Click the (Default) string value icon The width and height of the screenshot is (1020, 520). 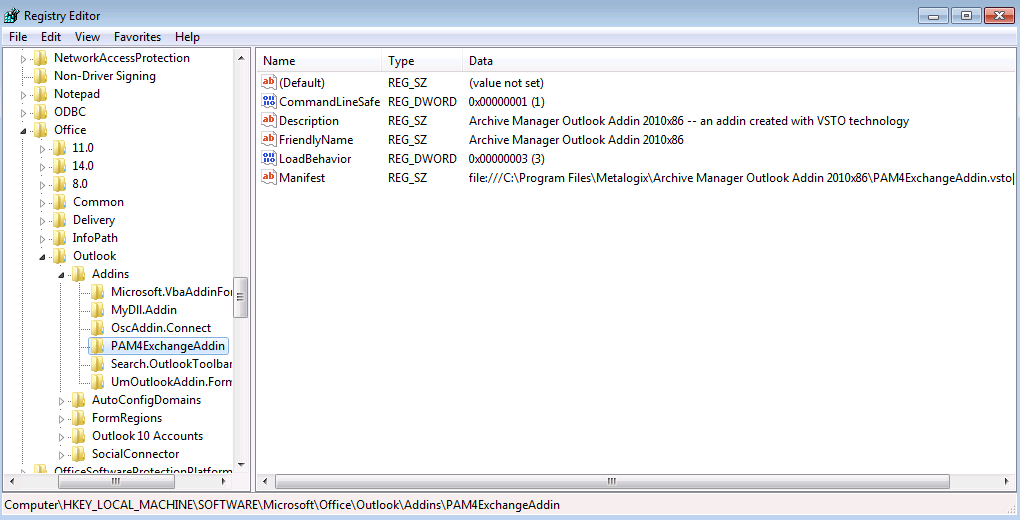[269, 82]
